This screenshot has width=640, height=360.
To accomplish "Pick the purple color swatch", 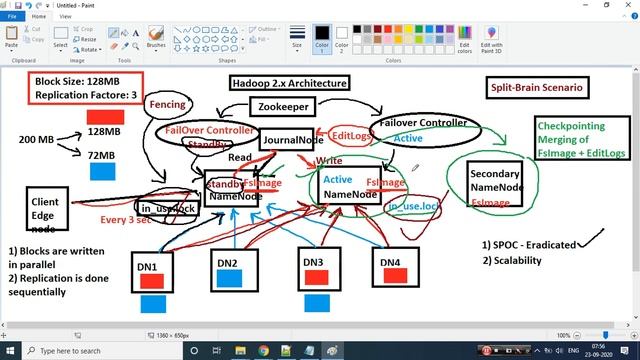I will coord(450,29).
